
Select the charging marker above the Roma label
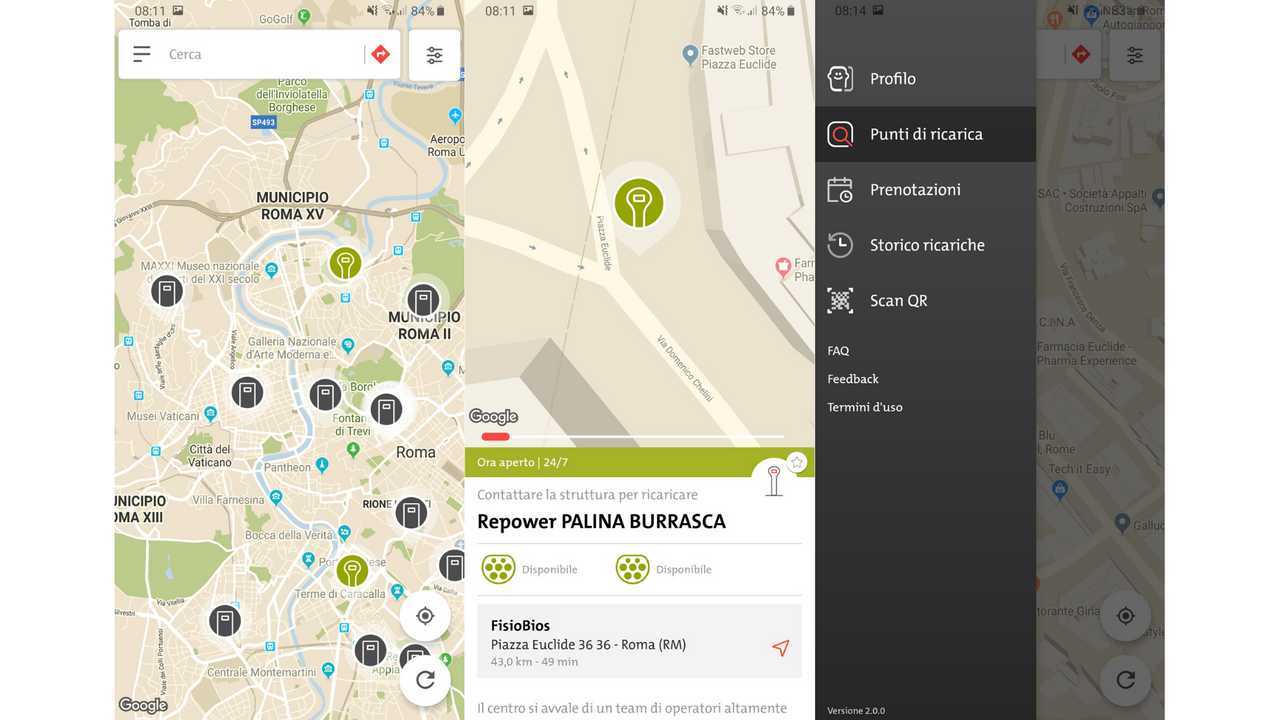[386, 409]
